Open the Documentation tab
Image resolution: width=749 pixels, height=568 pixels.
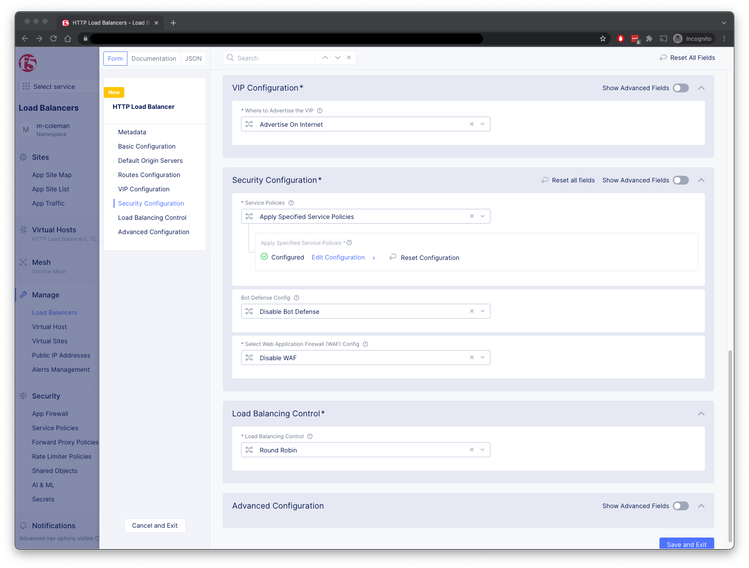click(x=153, y=59)
